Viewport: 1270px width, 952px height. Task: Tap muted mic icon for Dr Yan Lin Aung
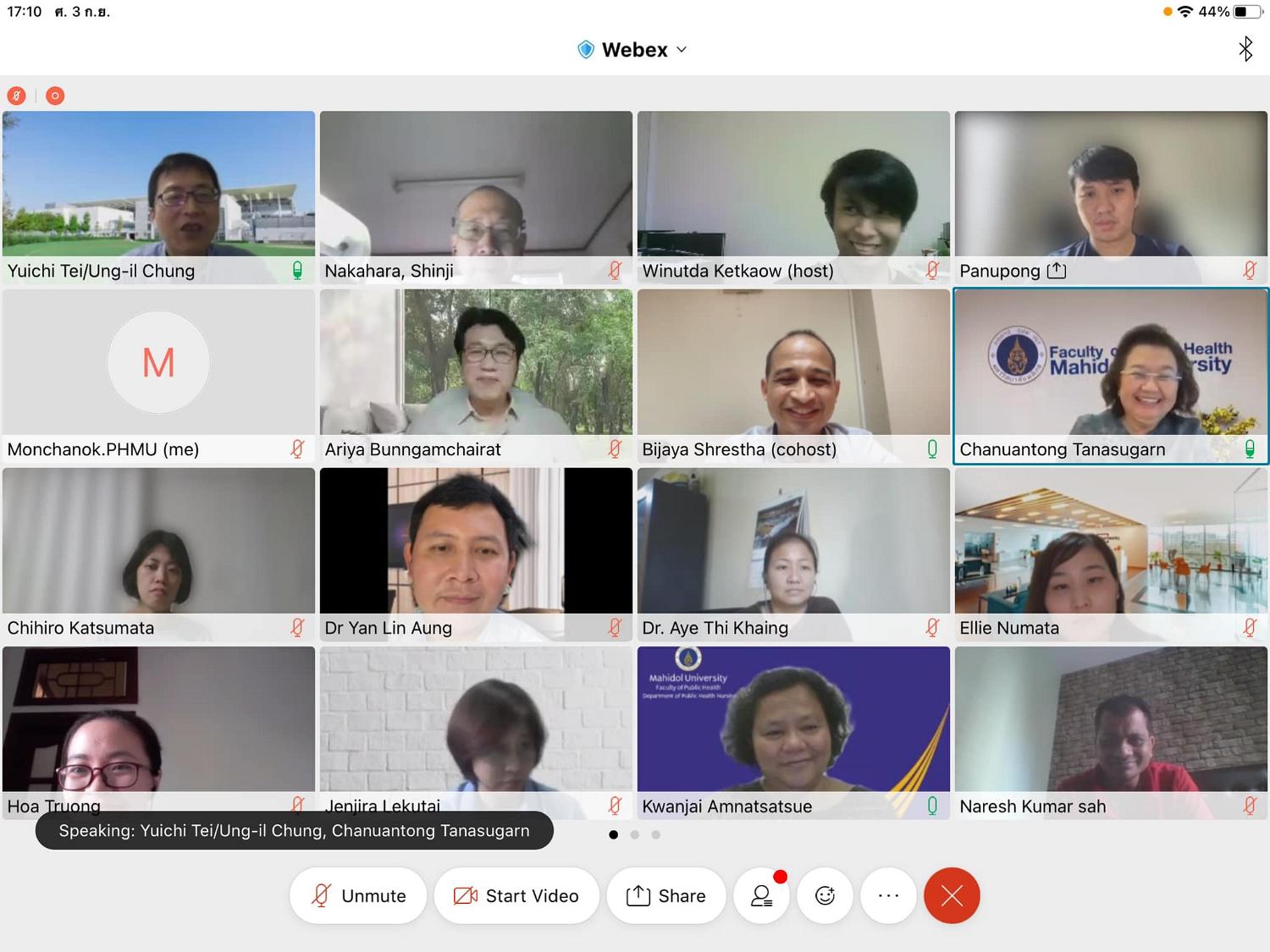615,628
